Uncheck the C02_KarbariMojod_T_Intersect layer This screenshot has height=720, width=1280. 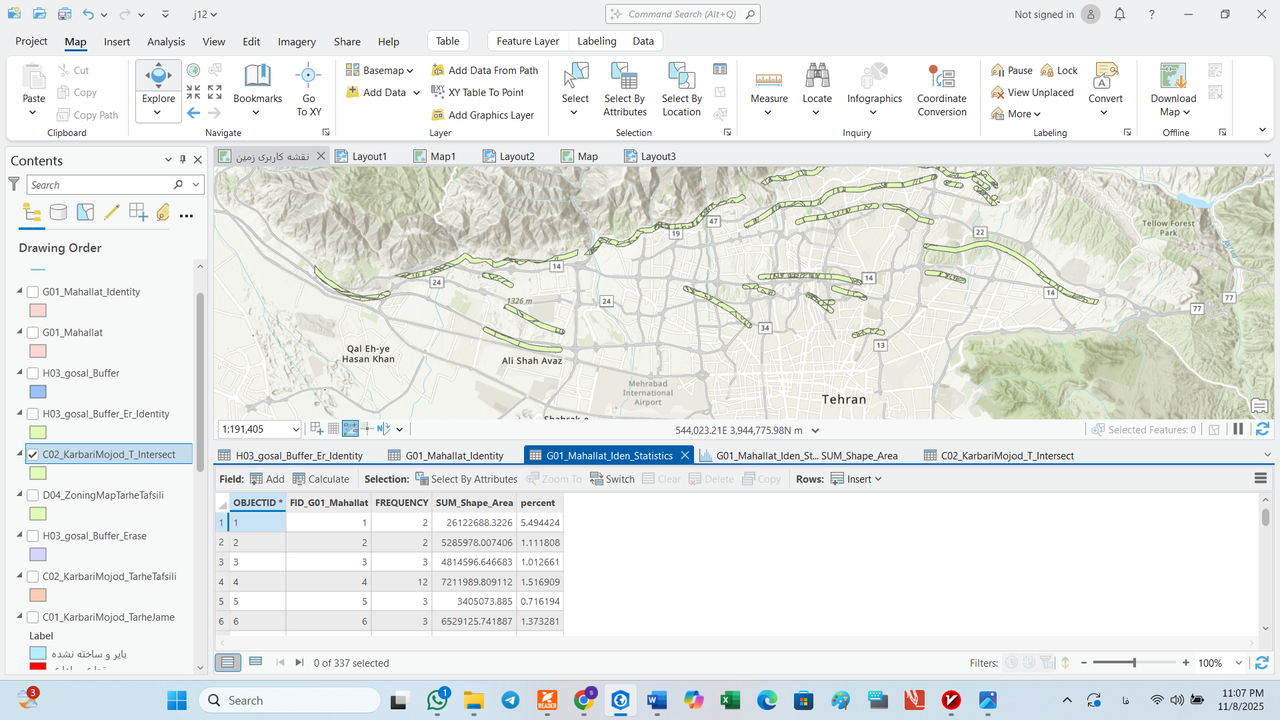33,454
